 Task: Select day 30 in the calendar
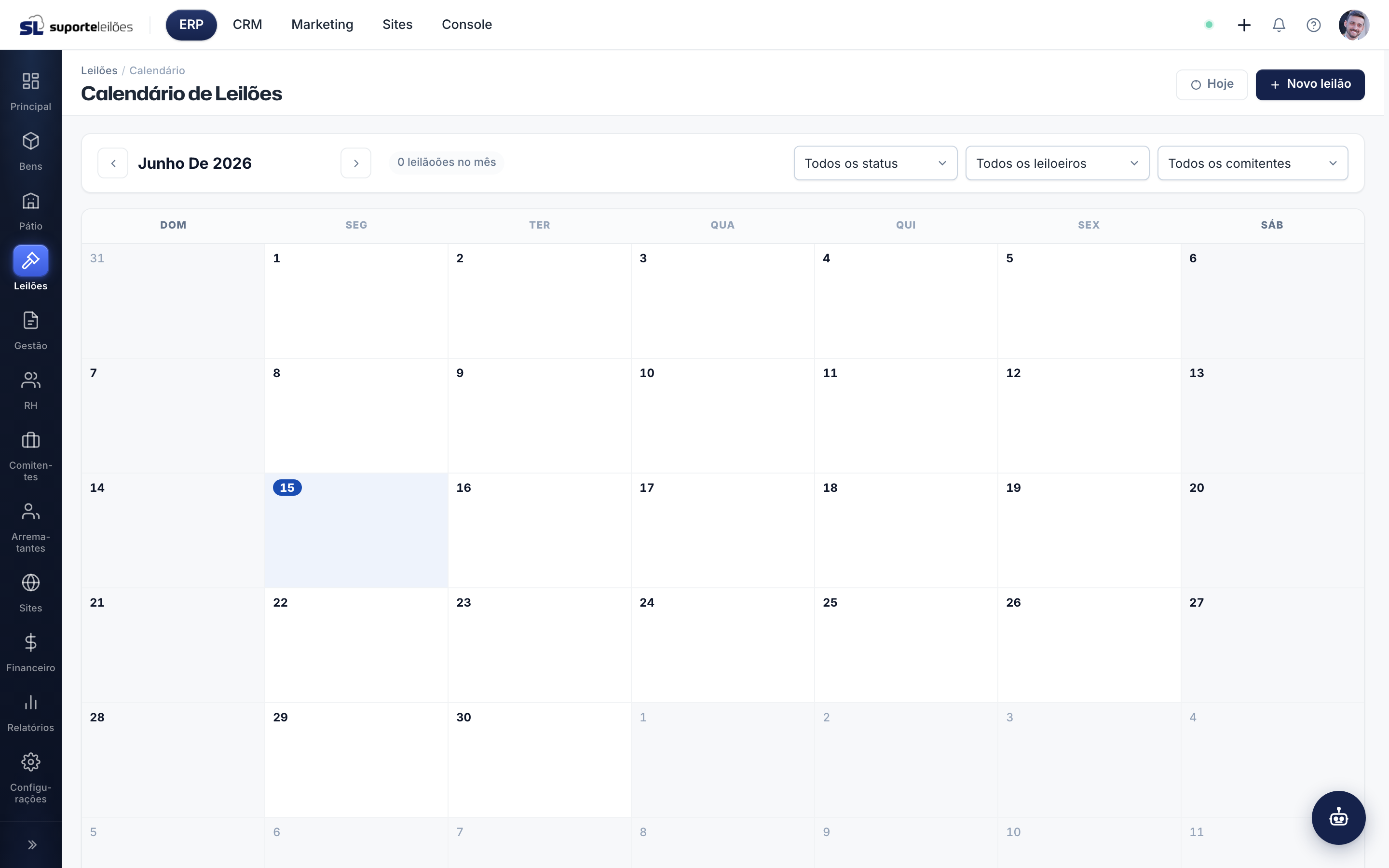pyautogui.click(x=540, y=760)
